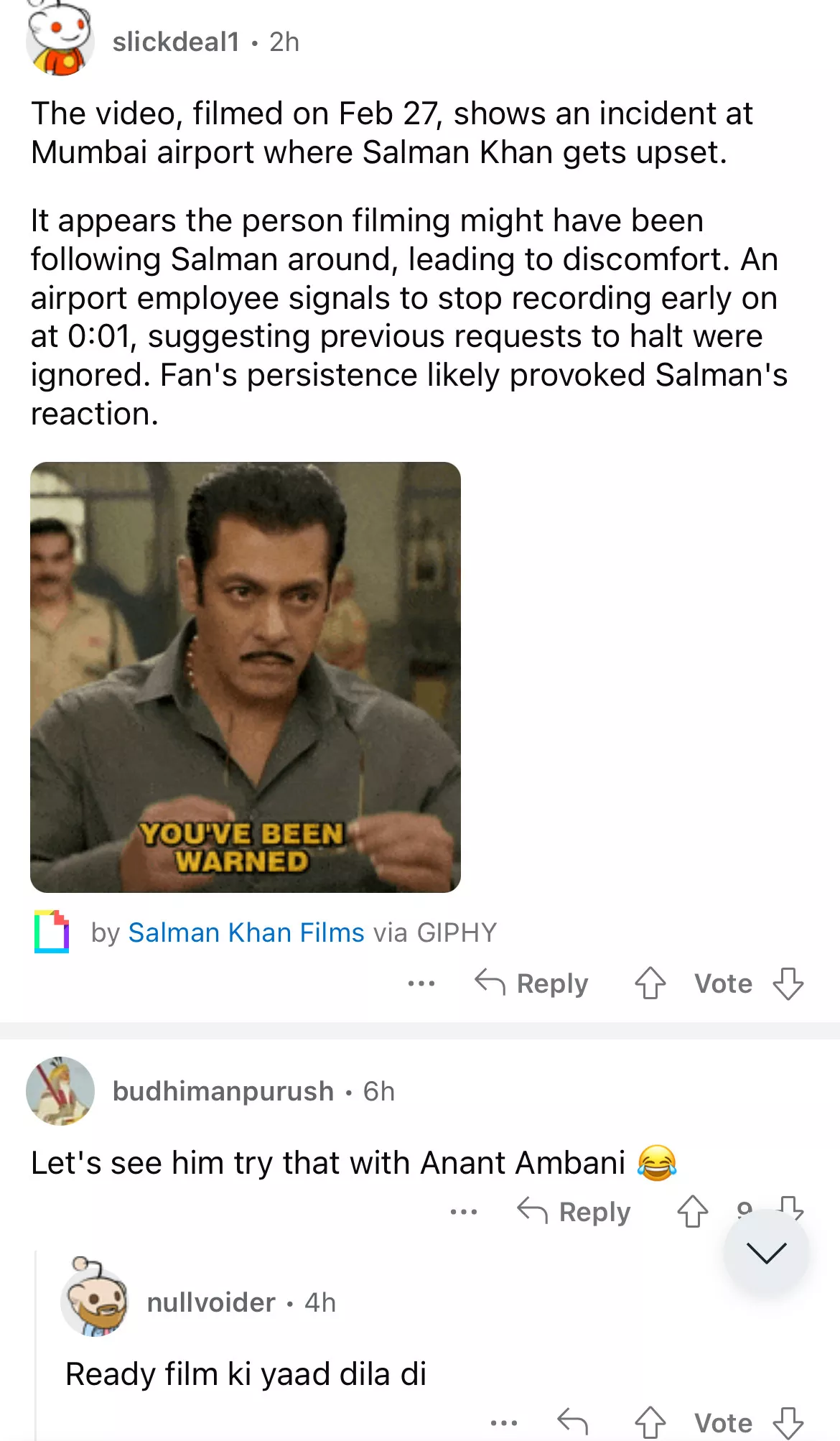Upvote budhimanpurush's comment
The width and height of the screenshot is (840, 1441).
click(692, 1211)
